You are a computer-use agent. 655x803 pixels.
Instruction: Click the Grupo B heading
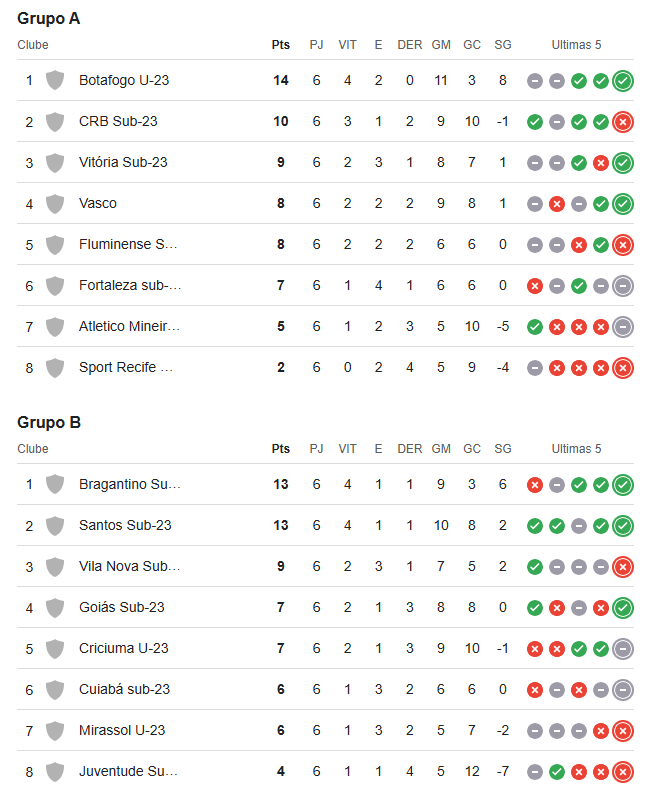[x=49, y=422]
